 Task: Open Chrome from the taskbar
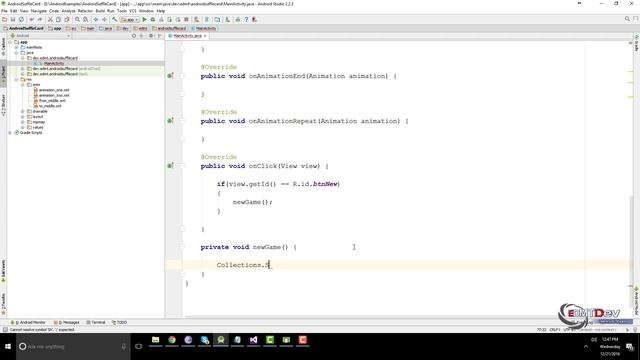172,340
